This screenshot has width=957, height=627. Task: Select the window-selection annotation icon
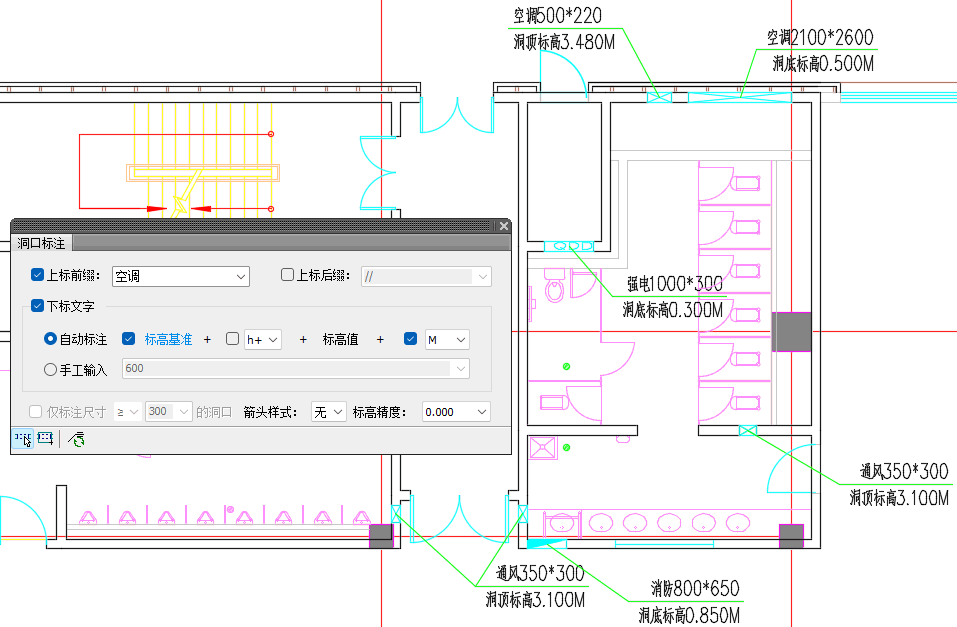coord(45,439)
